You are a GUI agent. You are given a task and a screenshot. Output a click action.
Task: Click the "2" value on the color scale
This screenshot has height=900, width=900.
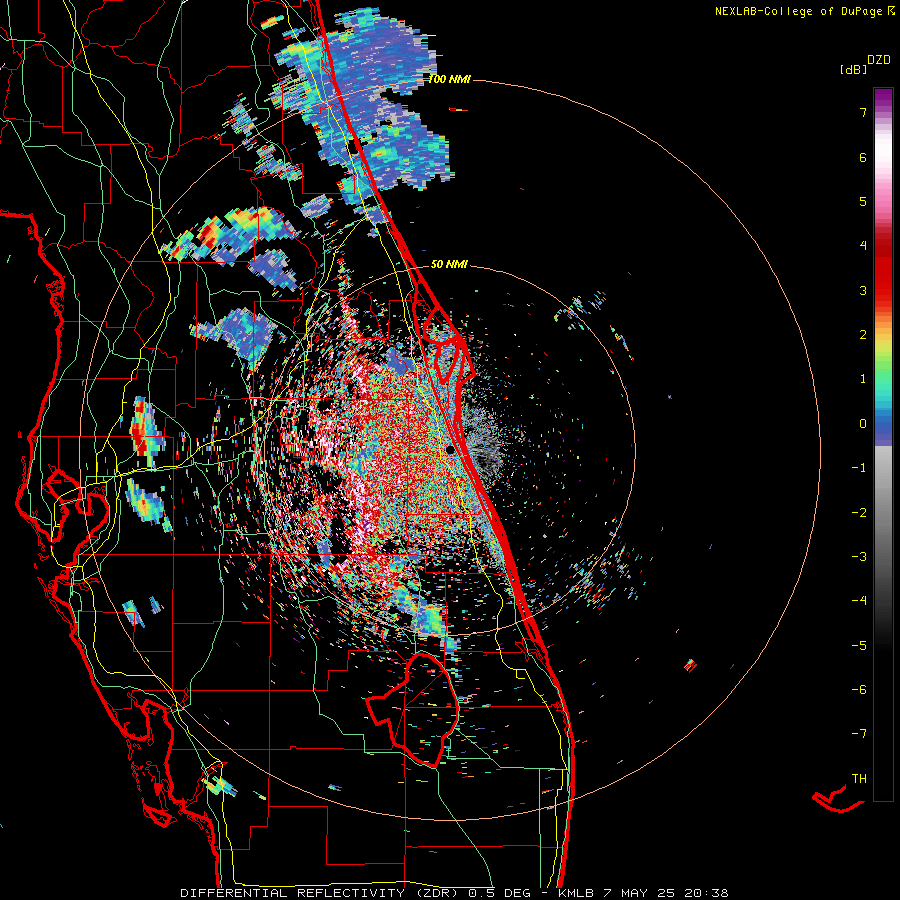(863, 335)
